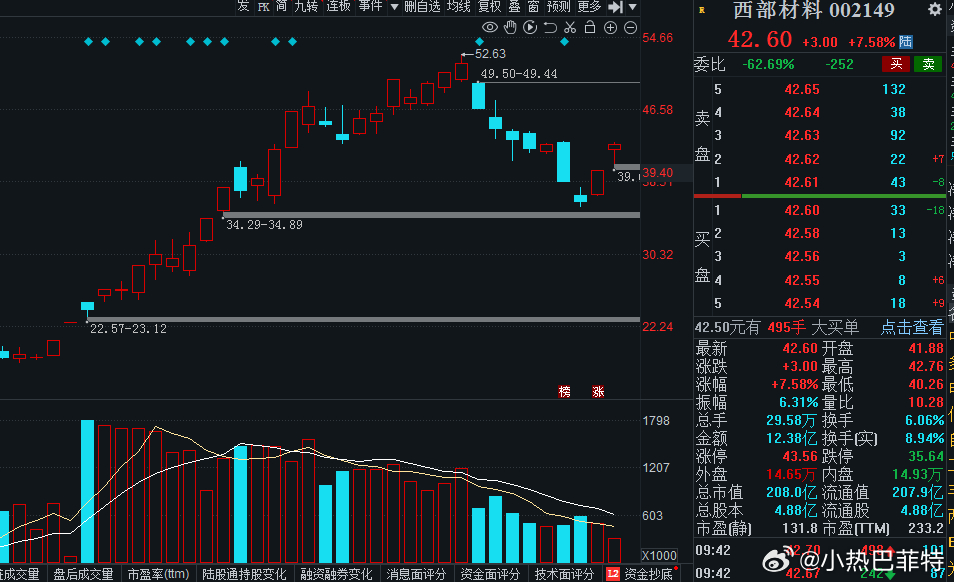
Task: Switch to 陆股通持股变化 tab
Action: pos(244,574)
